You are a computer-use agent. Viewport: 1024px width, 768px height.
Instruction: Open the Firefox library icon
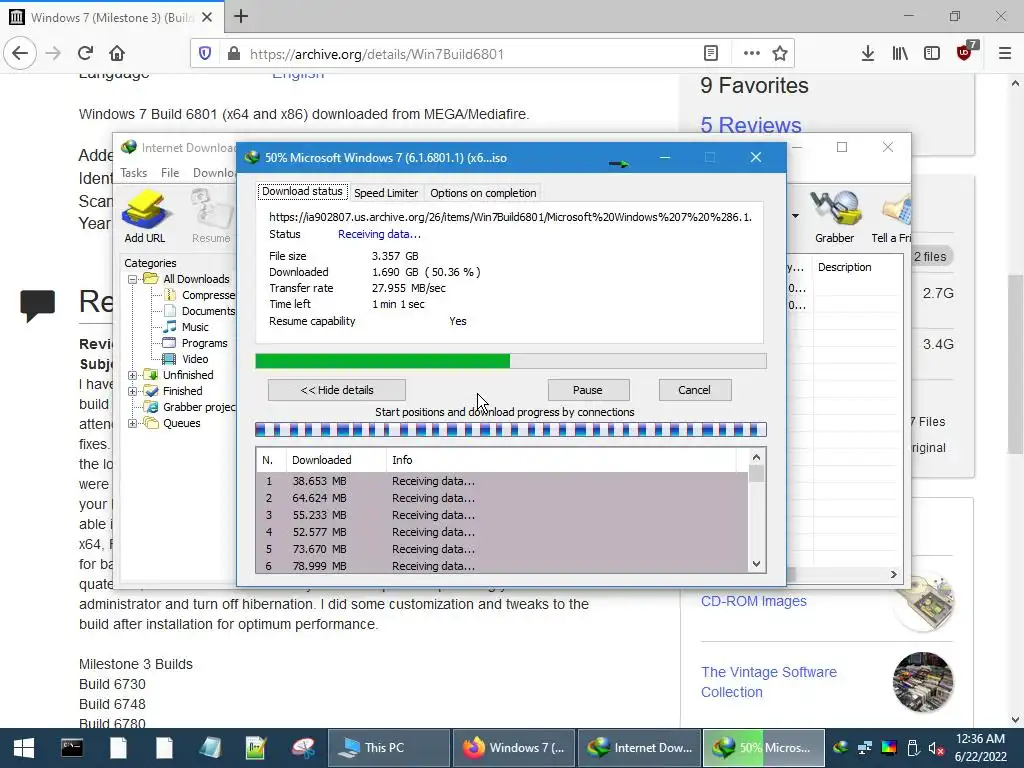(x=900, y=54)
